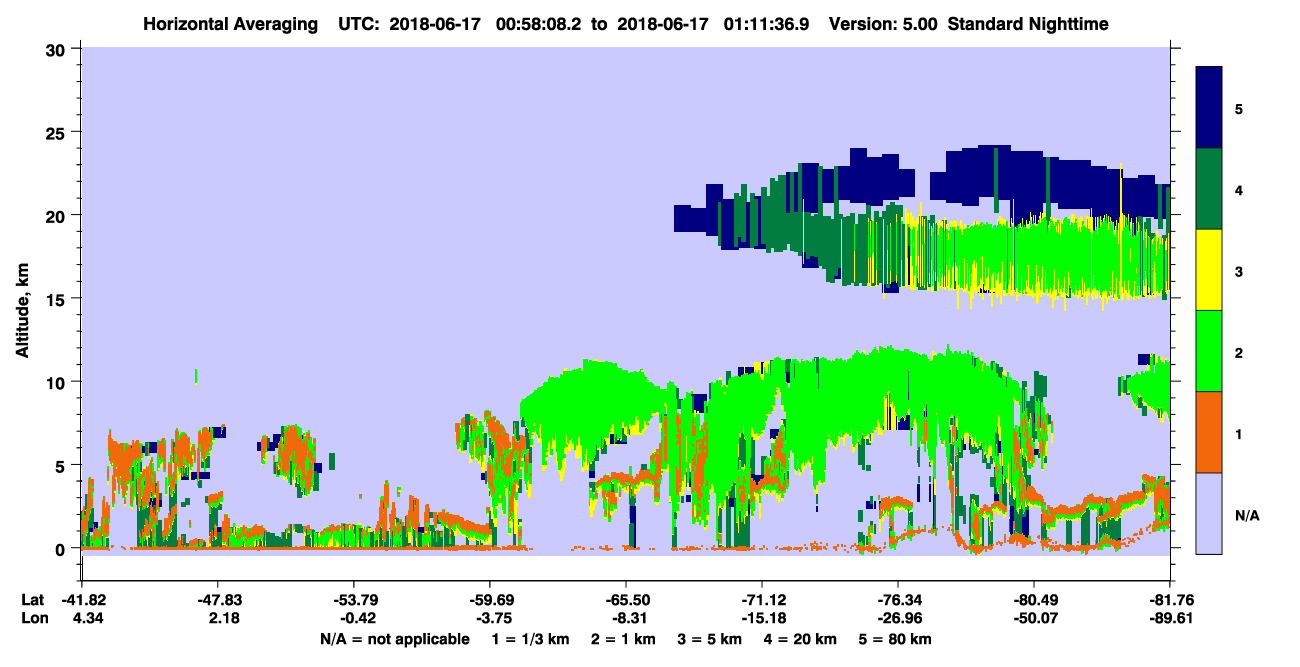Click the orange level 1 colorbar segment

tap(1209, 432)
